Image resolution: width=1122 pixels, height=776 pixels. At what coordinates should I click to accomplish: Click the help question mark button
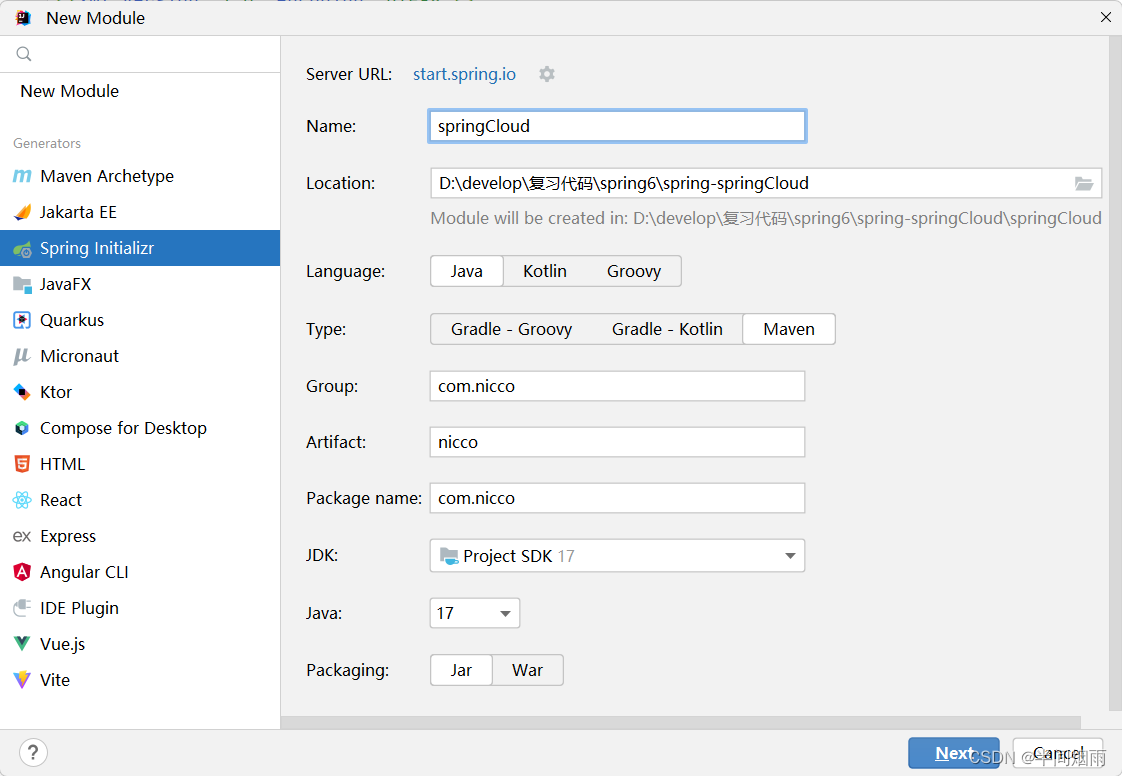tap(33, 752)
